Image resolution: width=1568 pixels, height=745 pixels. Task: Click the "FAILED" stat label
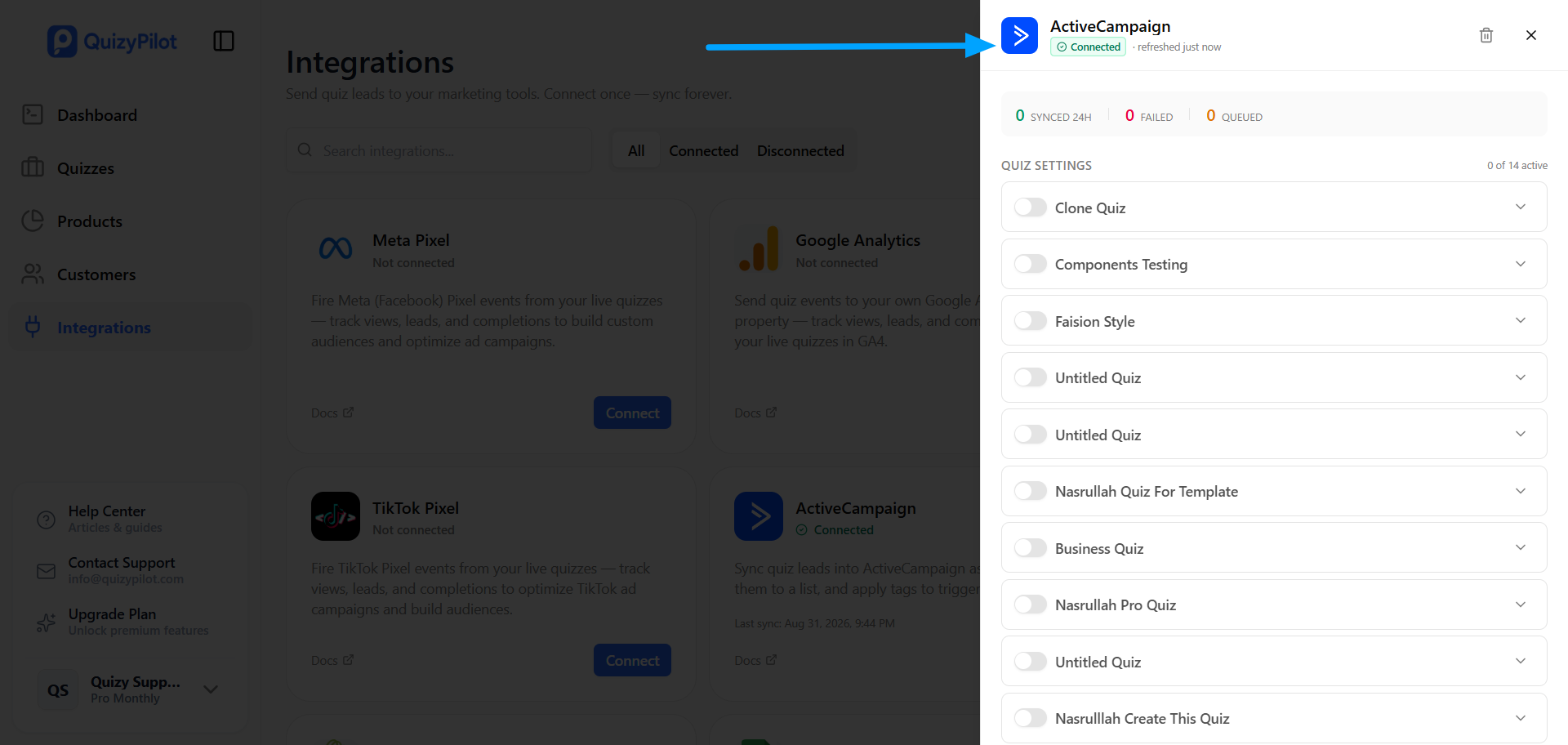click(1156, 118)
